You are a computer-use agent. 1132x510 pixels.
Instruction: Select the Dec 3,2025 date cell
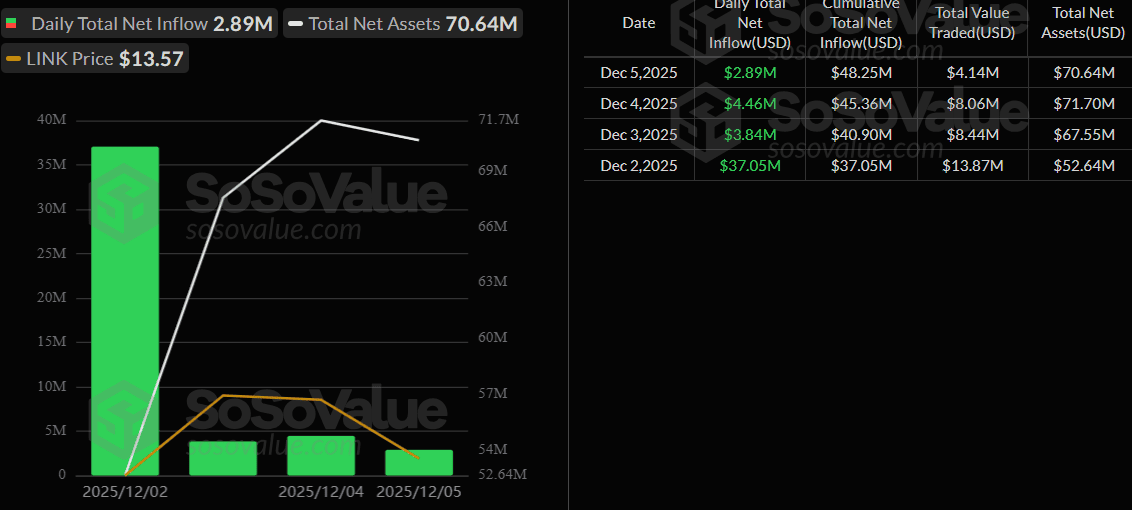(x=639, y=135)
